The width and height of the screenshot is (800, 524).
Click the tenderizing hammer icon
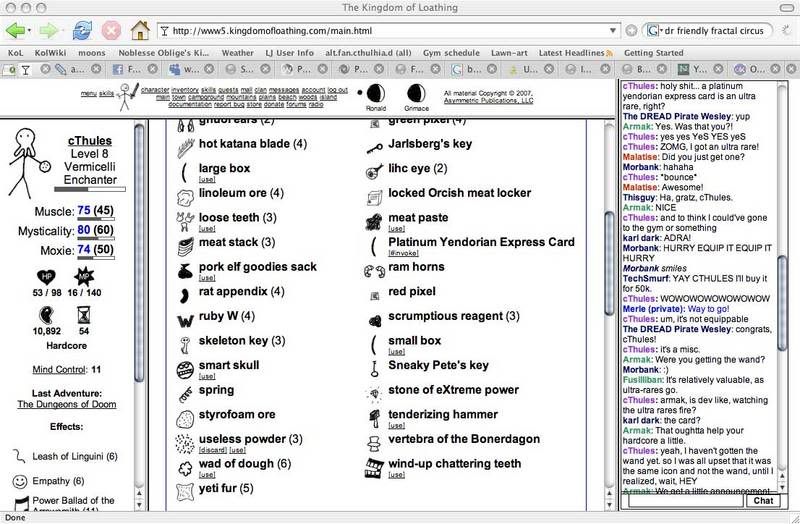pyautogui.click(x=374, y=419)
